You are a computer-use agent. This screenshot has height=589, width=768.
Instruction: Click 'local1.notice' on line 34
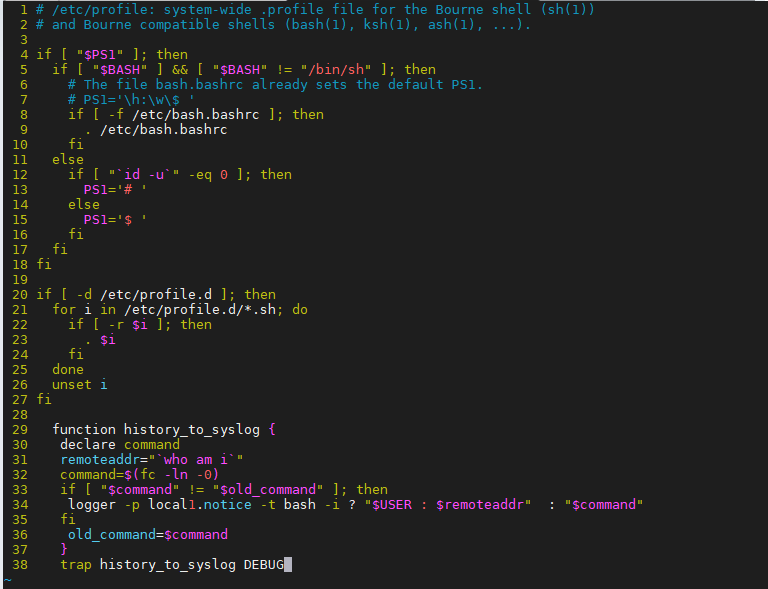click(200, 505)
